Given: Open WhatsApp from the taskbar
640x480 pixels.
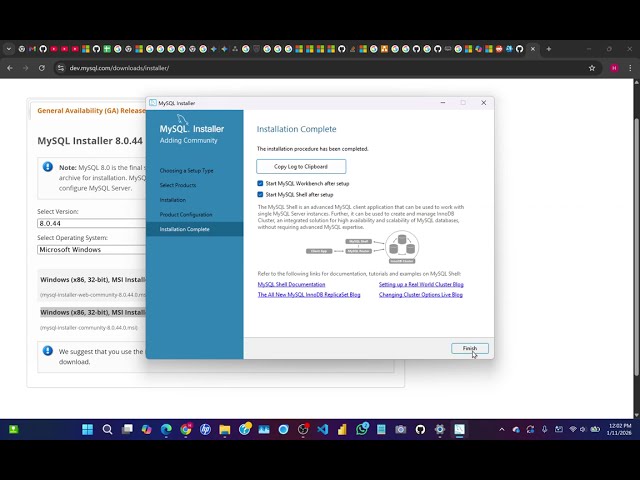Looking at the screenshot, I should [362, 429].
